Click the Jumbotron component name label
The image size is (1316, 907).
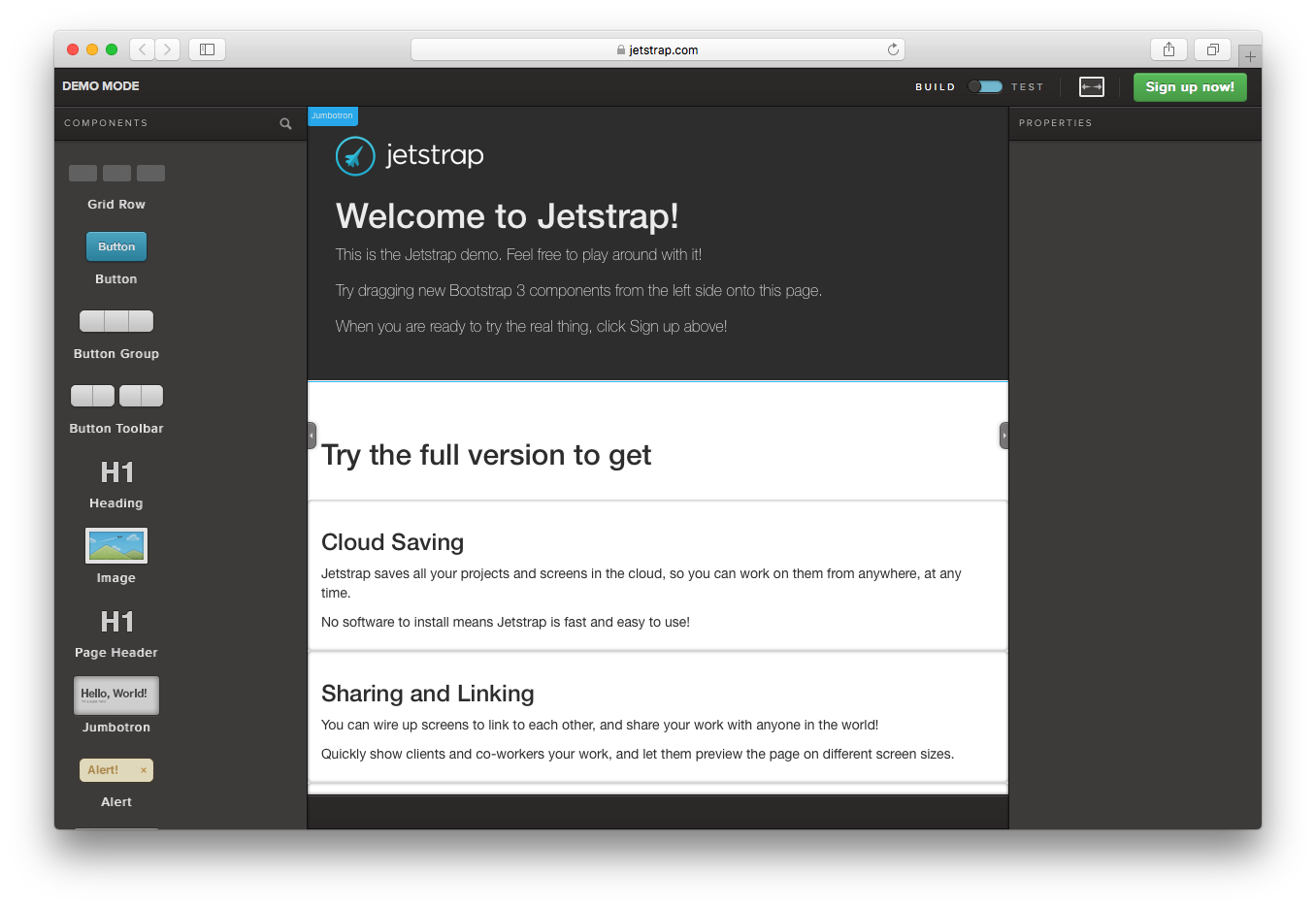point(116,728)
